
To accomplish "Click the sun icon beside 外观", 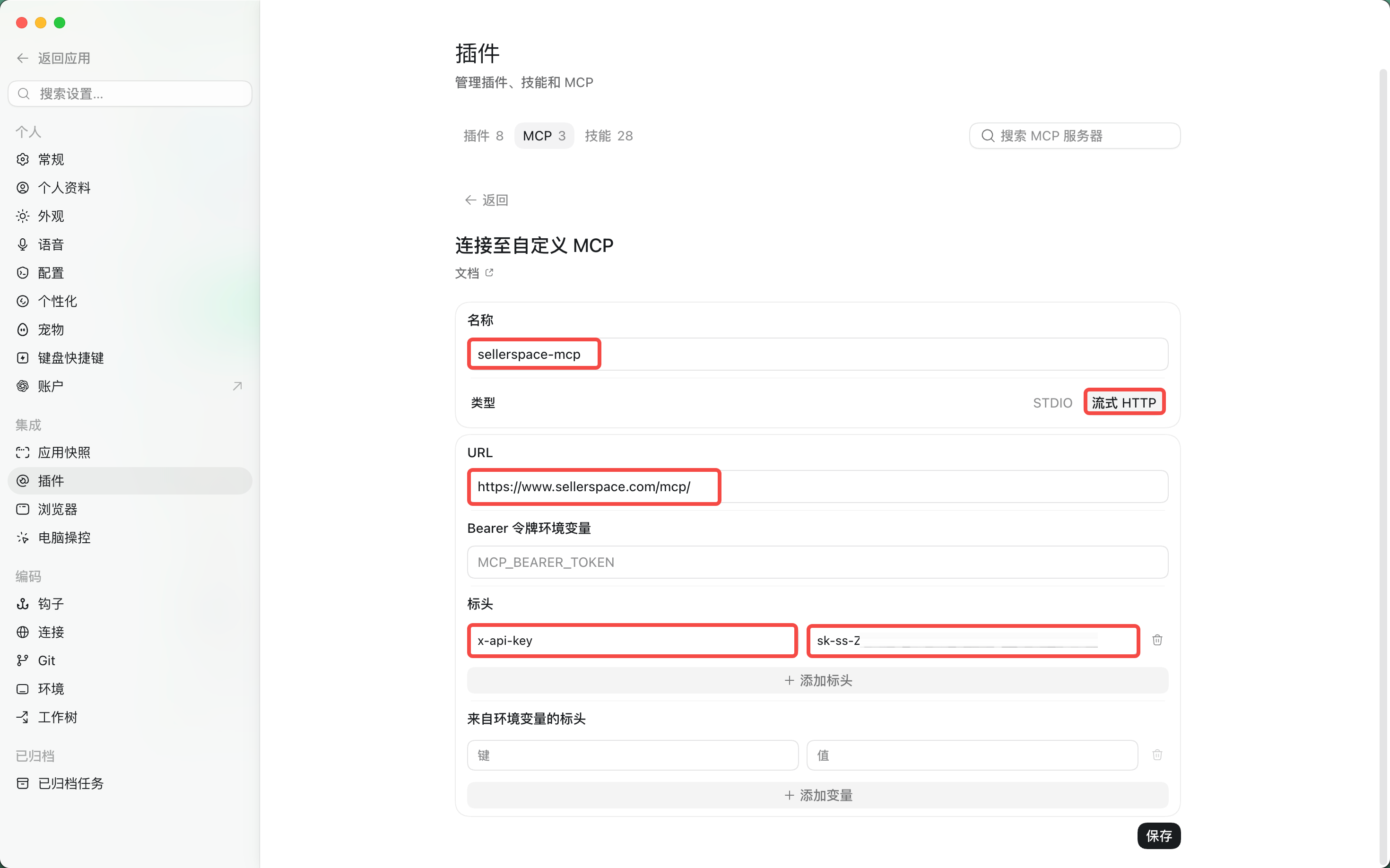I will point(23,217).
